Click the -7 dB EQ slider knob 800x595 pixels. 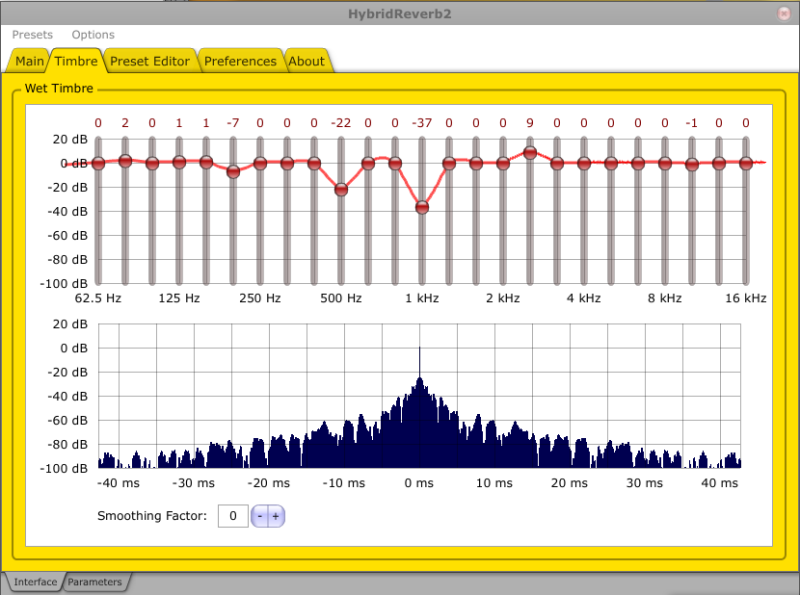coord(233,171)
